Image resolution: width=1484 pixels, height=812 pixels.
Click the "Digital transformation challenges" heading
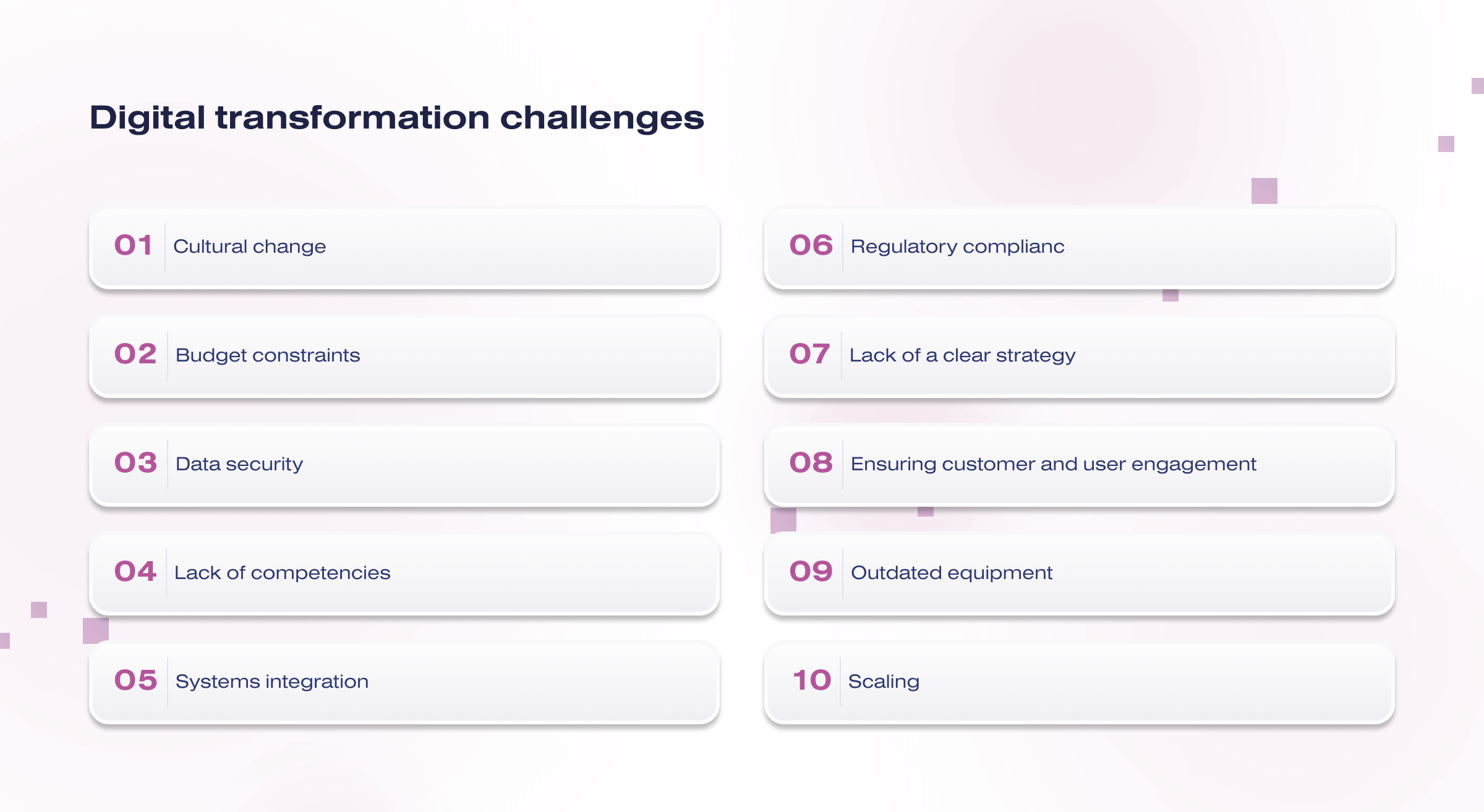point(396,117)
